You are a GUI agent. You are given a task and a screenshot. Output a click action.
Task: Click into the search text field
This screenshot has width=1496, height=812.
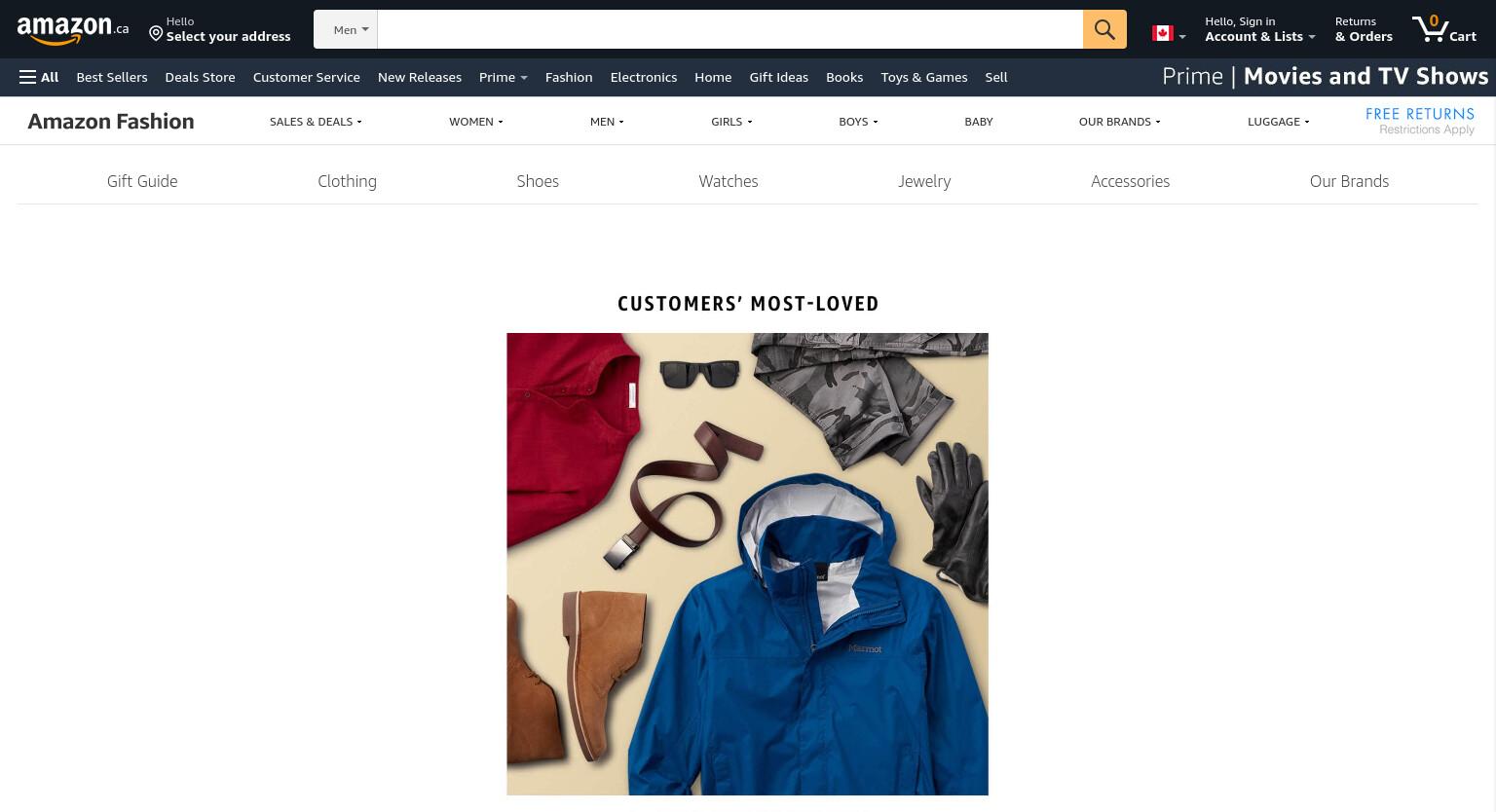click(730, 29)
